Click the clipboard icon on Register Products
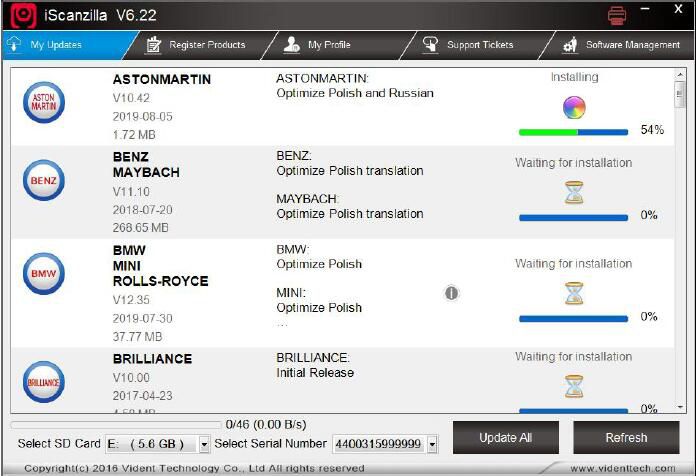This screenshot has width=697, height=476. (153, 44)
